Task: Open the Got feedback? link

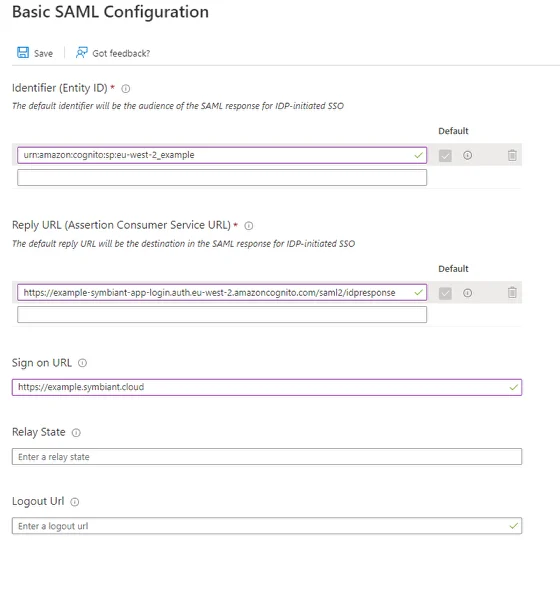Action: click(x=121, y=54)
